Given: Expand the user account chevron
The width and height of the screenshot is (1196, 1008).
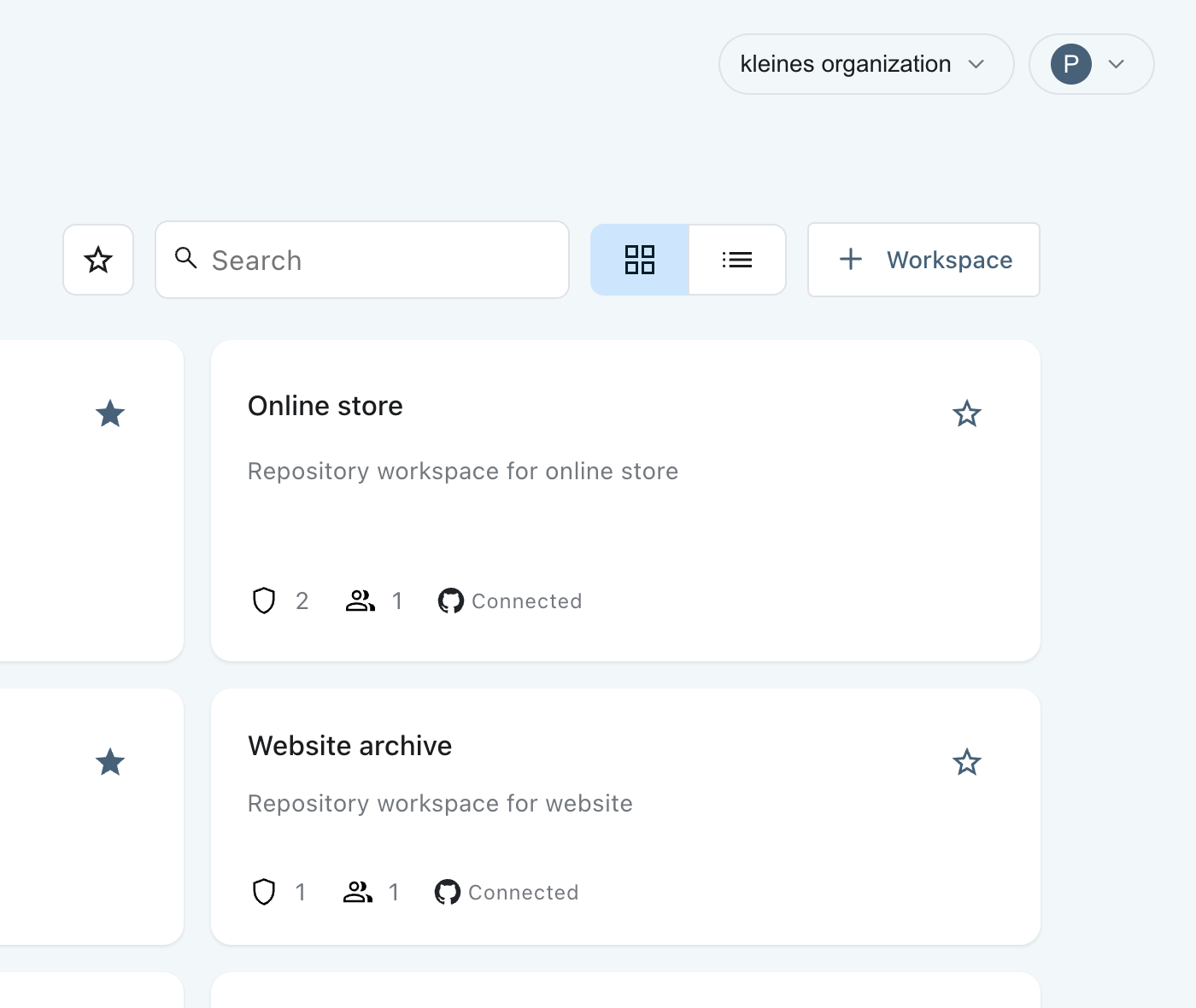Looking at the screenshot, I should coord(1116,64).
